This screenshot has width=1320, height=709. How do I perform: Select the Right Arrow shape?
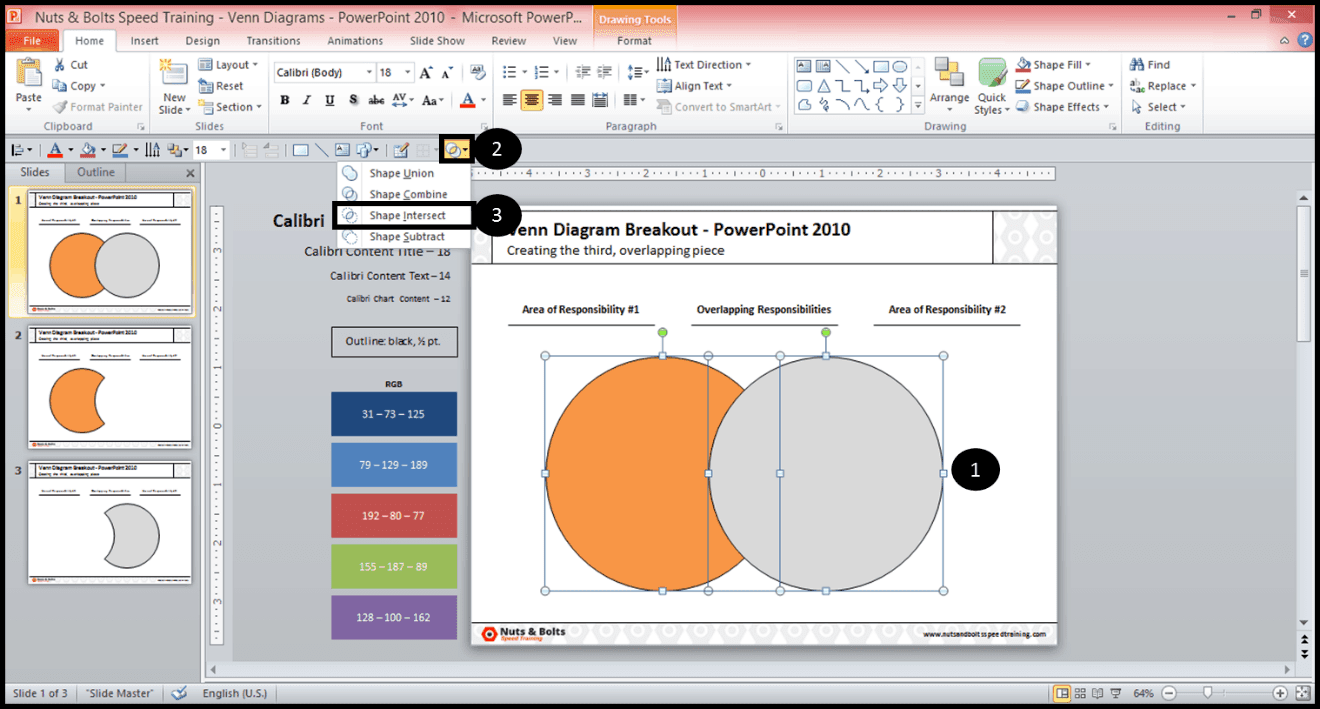coord(881,85)
